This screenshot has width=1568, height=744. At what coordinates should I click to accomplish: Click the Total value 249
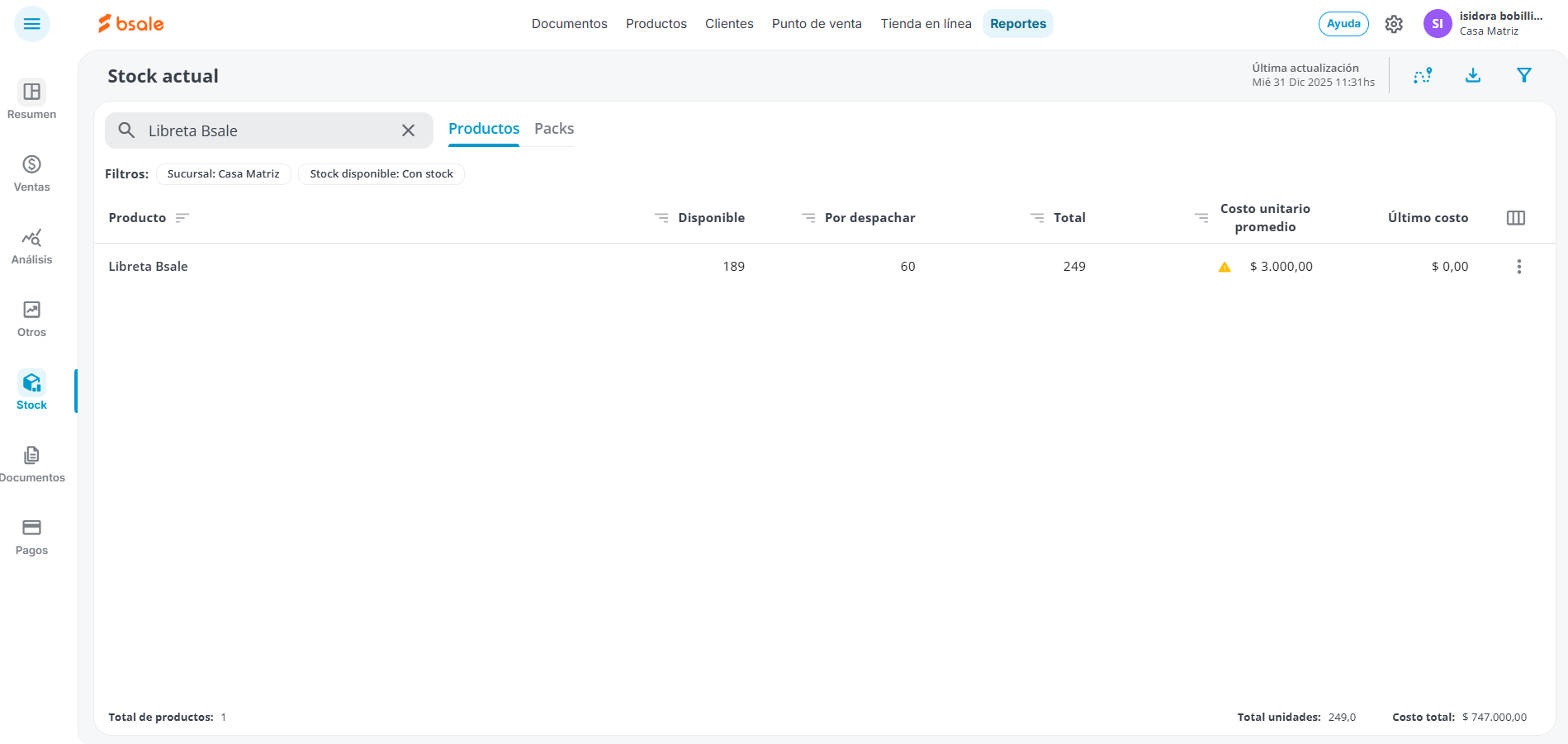1074,267
